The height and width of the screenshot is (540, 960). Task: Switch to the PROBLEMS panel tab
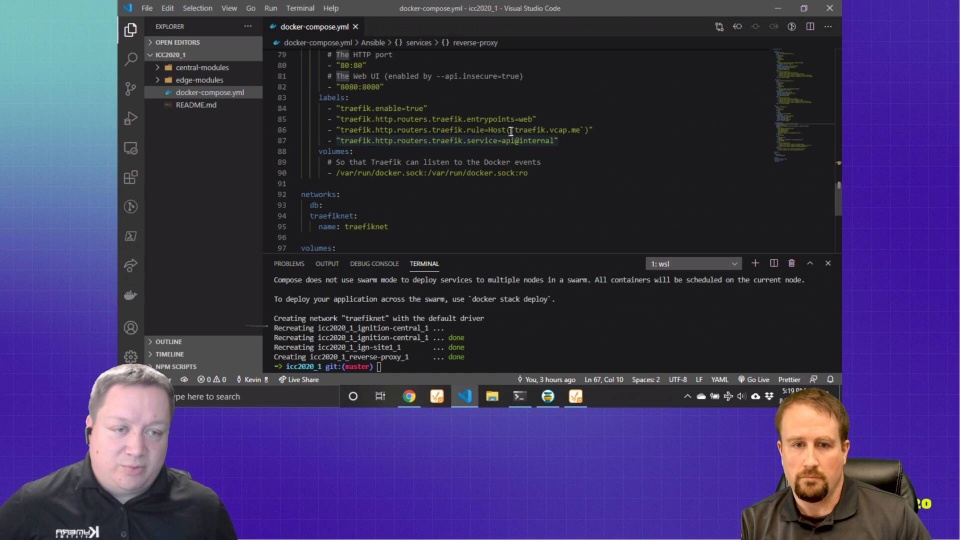pos(289,264)
